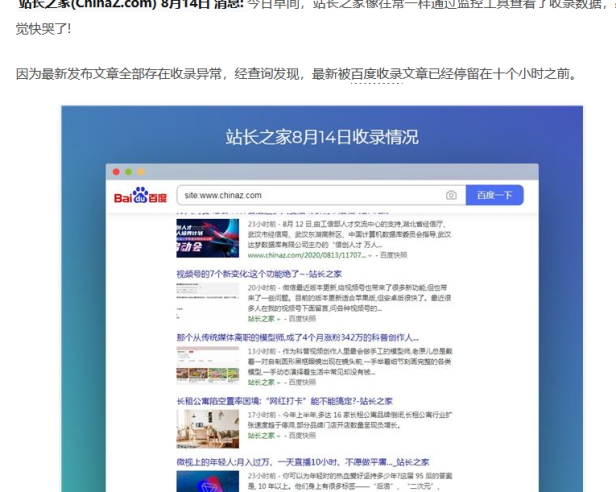Click the 20小时前 snippet about 微信最近版本更新
This screenshot has width=616, height=492.
click(349, 298)
